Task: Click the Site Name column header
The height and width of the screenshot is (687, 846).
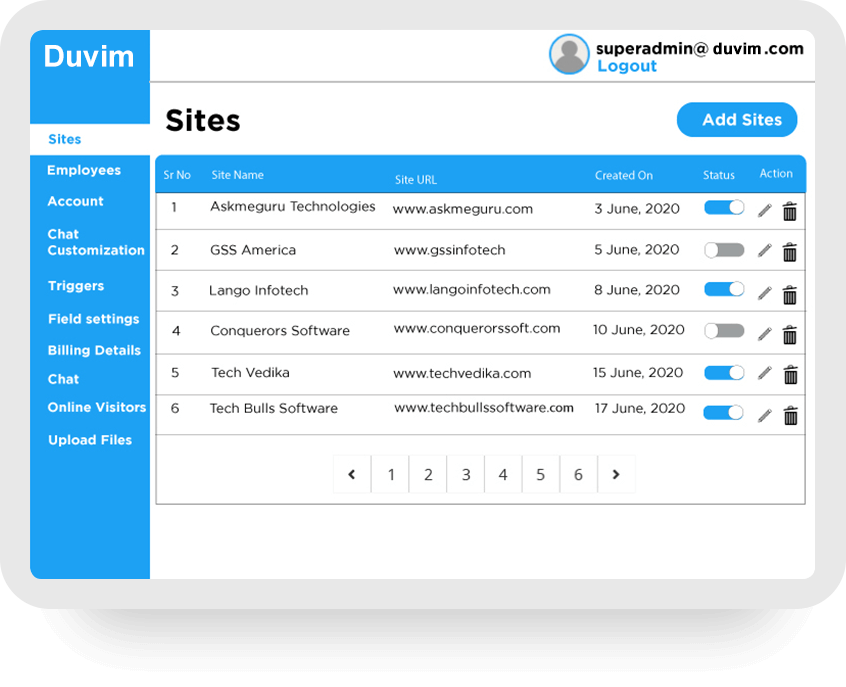Action: (x=237, y=175)
